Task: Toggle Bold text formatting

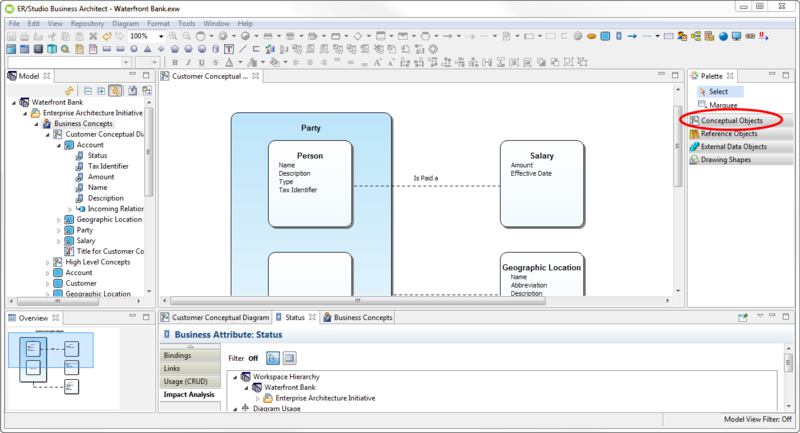Action: [175, 62]
